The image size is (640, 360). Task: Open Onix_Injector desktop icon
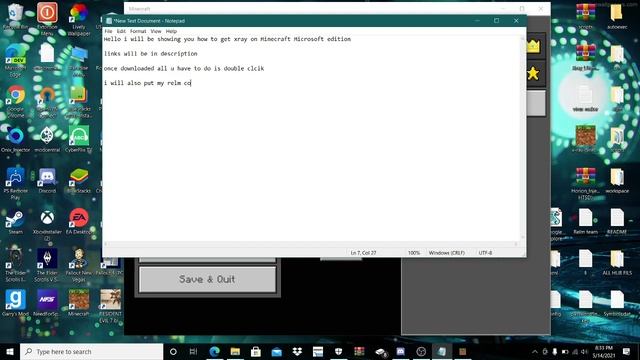click(16, 140)
